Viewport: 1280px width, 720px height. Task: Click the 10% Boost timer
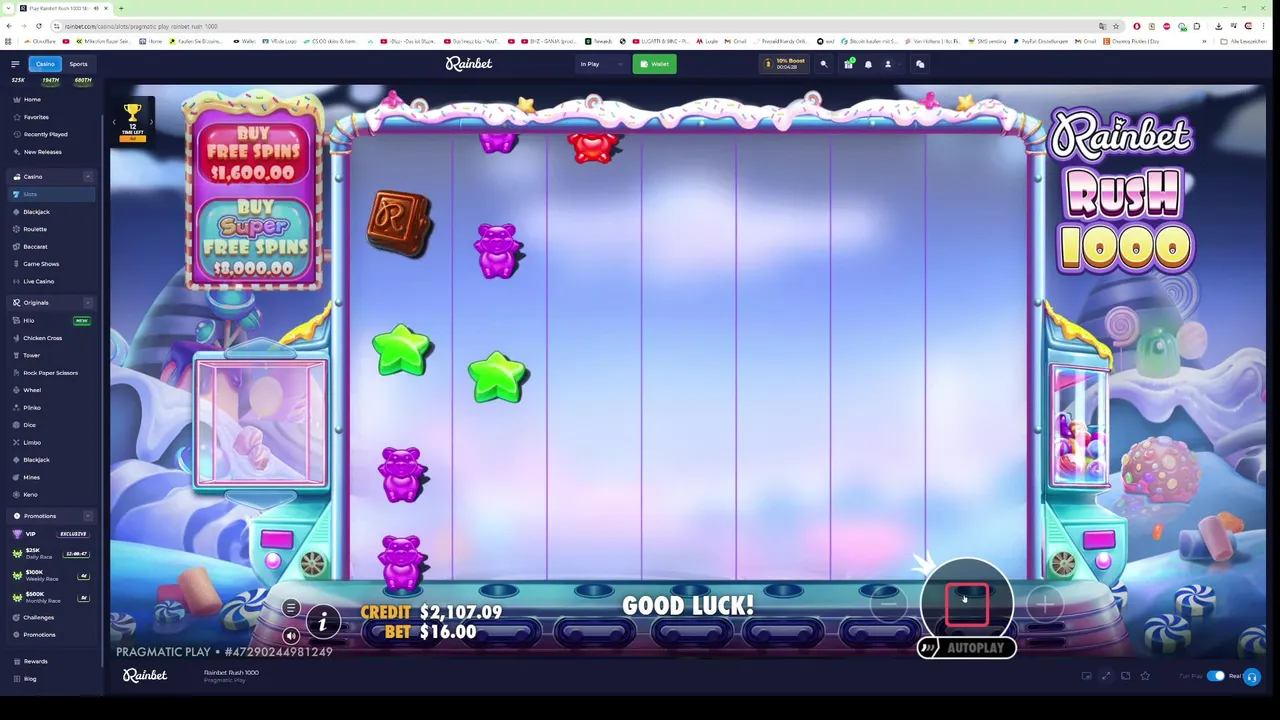click(x=785, y=64)
